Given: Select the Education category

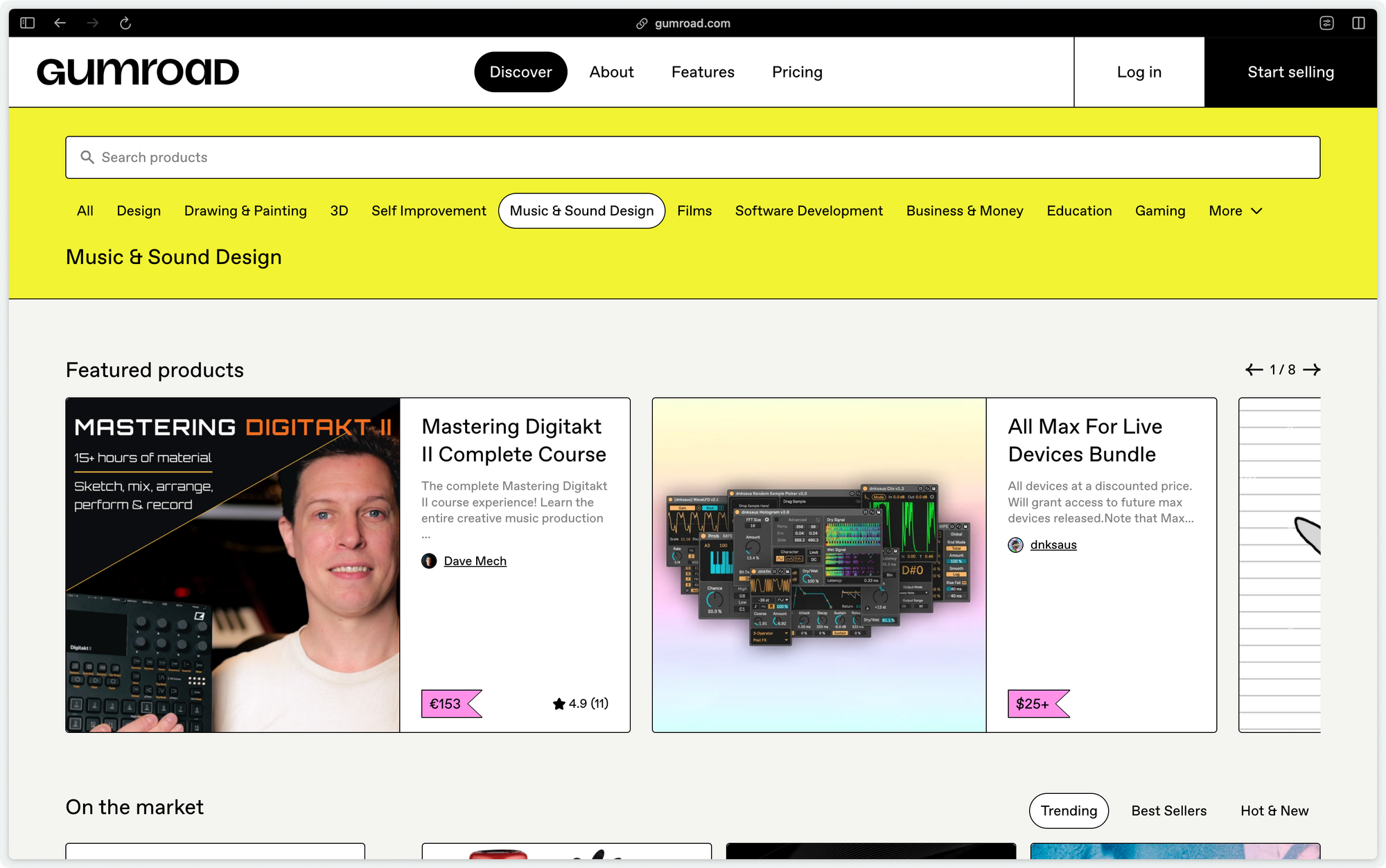Looking at the screenshot, I should tap(1079, 211).
